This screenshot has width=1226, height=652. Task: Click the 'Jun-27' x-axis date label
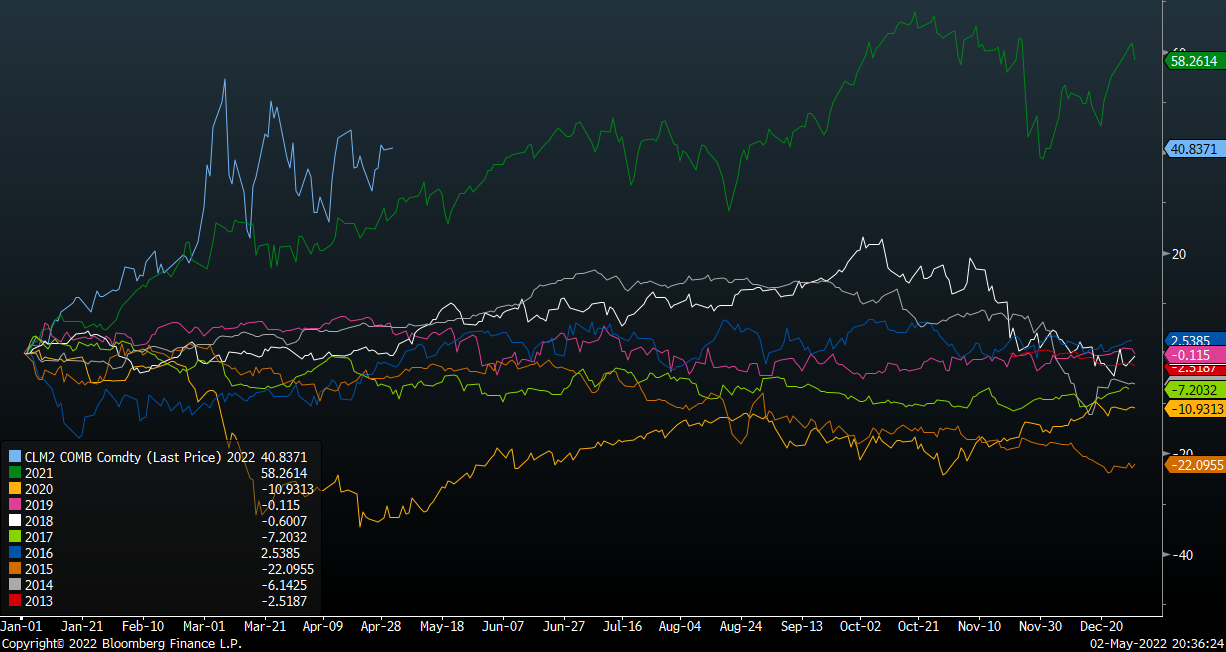[563, 626]
